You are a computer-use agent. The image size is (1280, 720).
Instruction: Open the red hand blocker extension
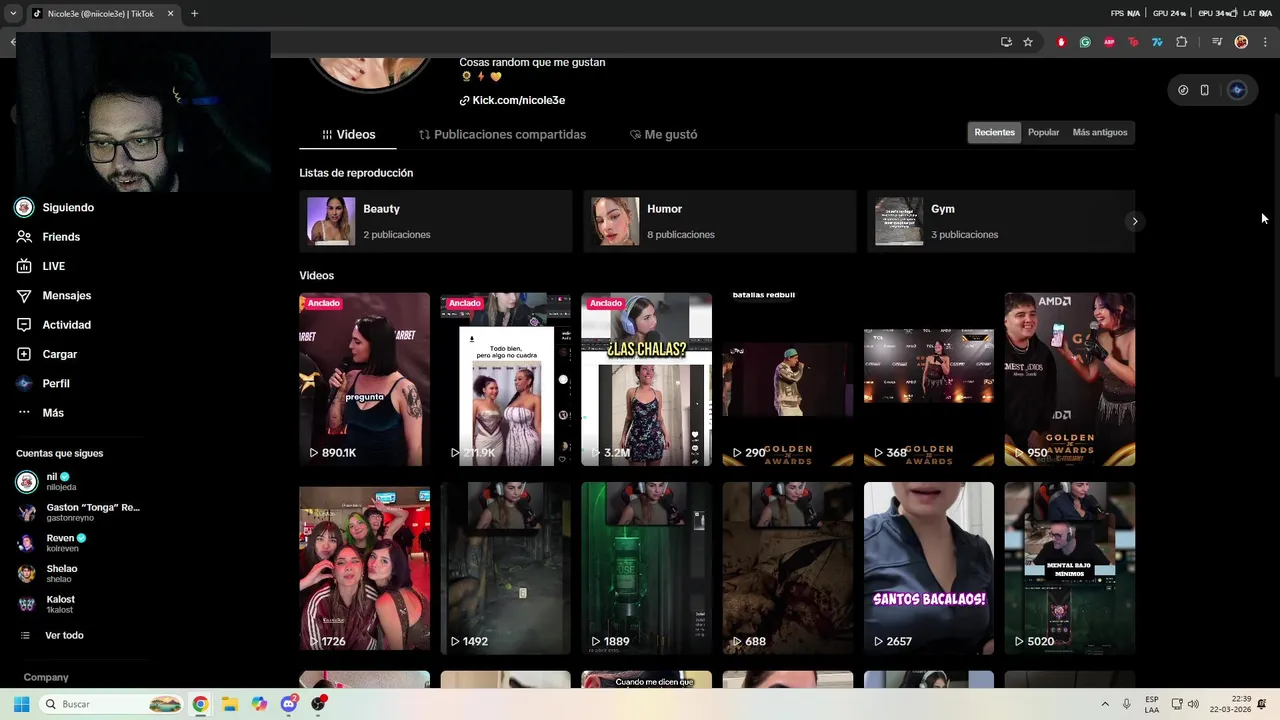1061,42
